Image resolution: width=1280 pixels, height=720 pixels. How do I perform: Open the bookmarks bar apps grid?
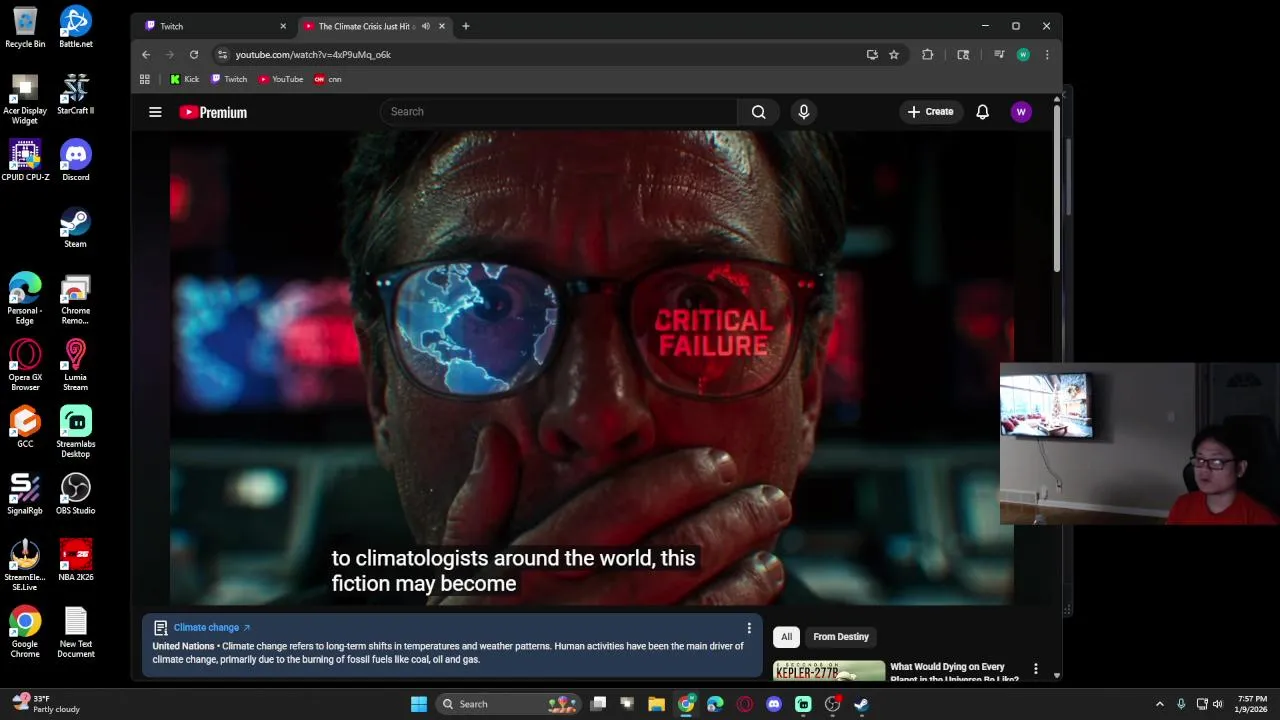pos(145,79)
